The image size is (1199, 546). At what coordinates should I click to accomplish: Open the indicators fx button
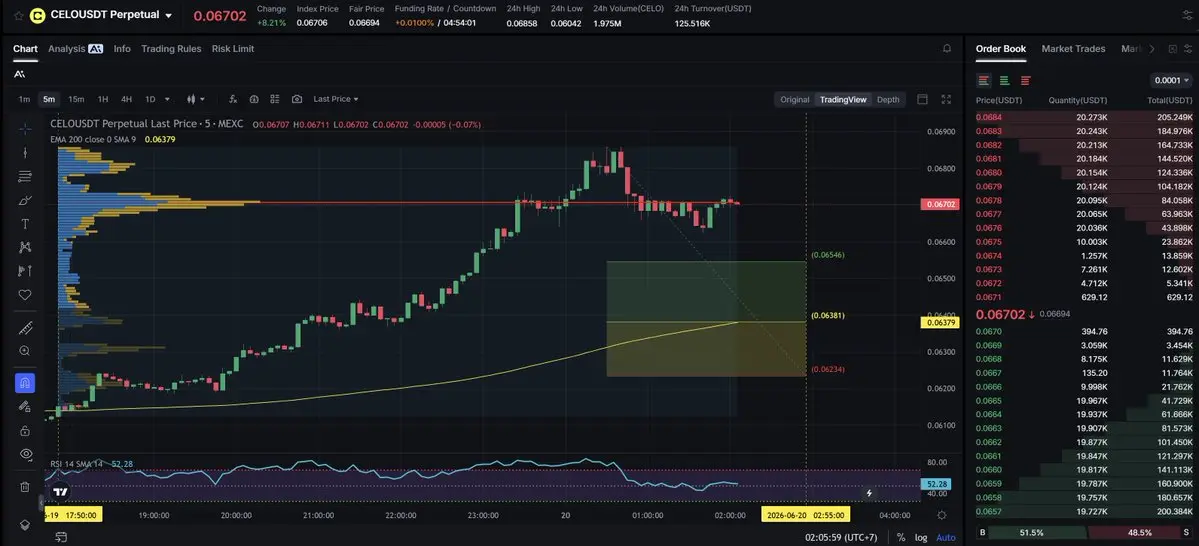pos(233,99)
